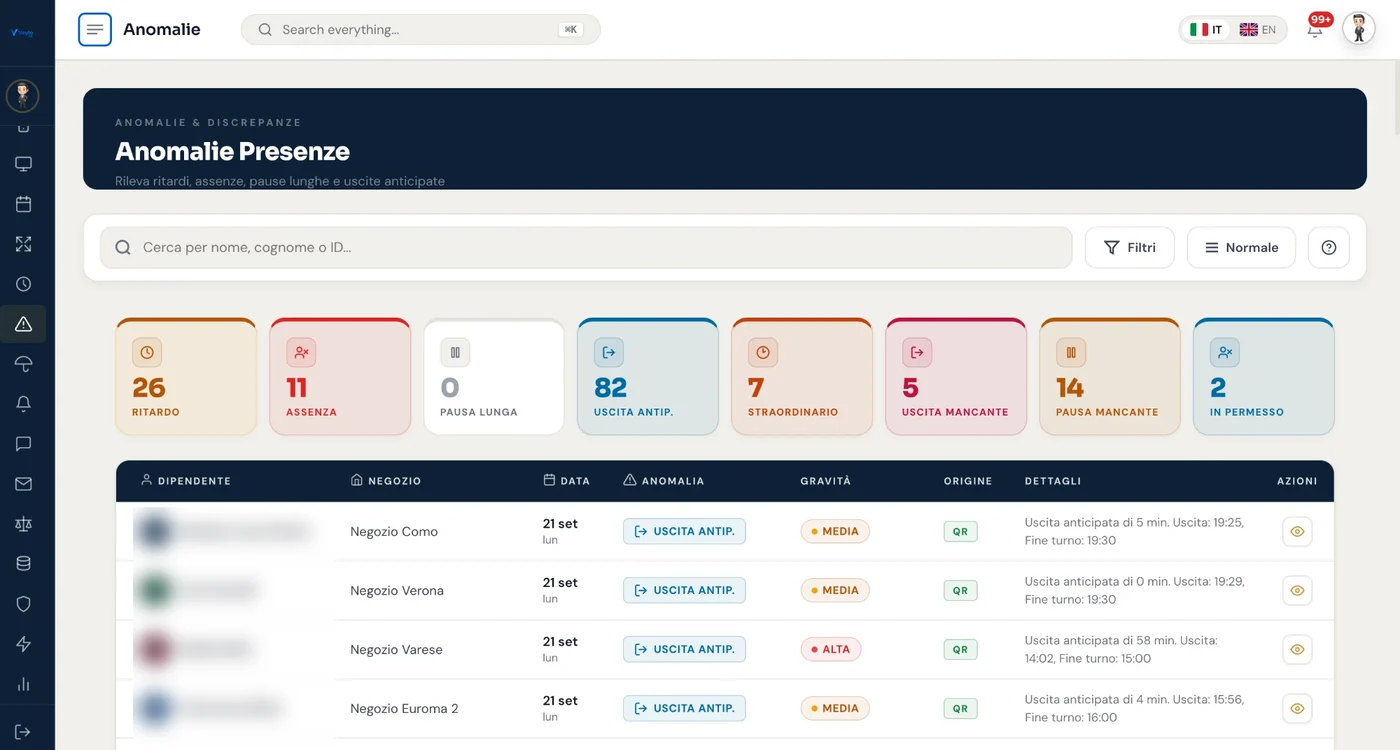Click the shield icon in sidebar
The height and width of the screenshot is (750, 1400).
point(23,604)
